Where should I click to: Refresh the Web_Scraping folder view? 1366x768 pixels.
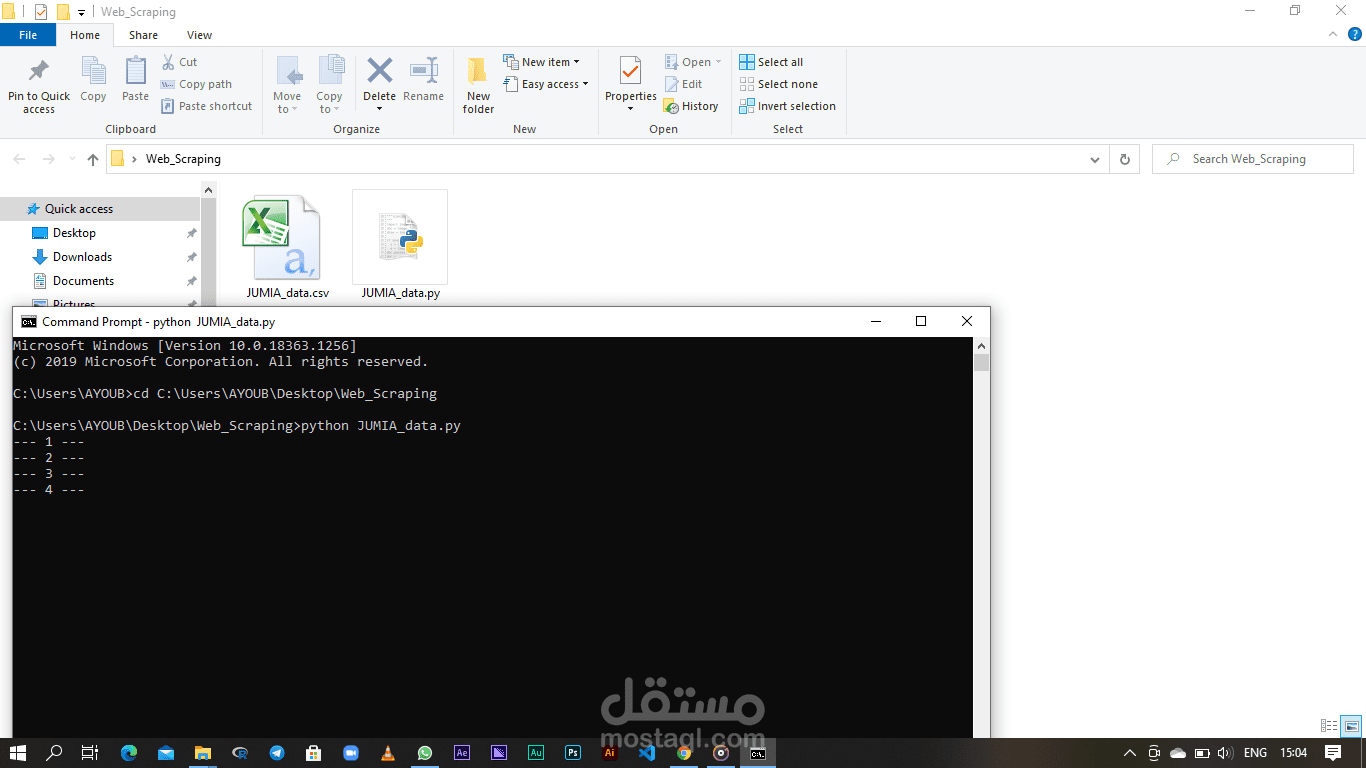click(x=1124, y=159)
